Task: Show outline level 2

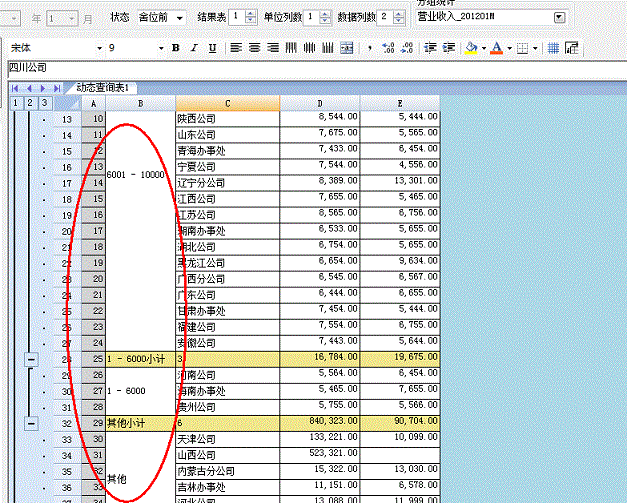Action: 30,103
